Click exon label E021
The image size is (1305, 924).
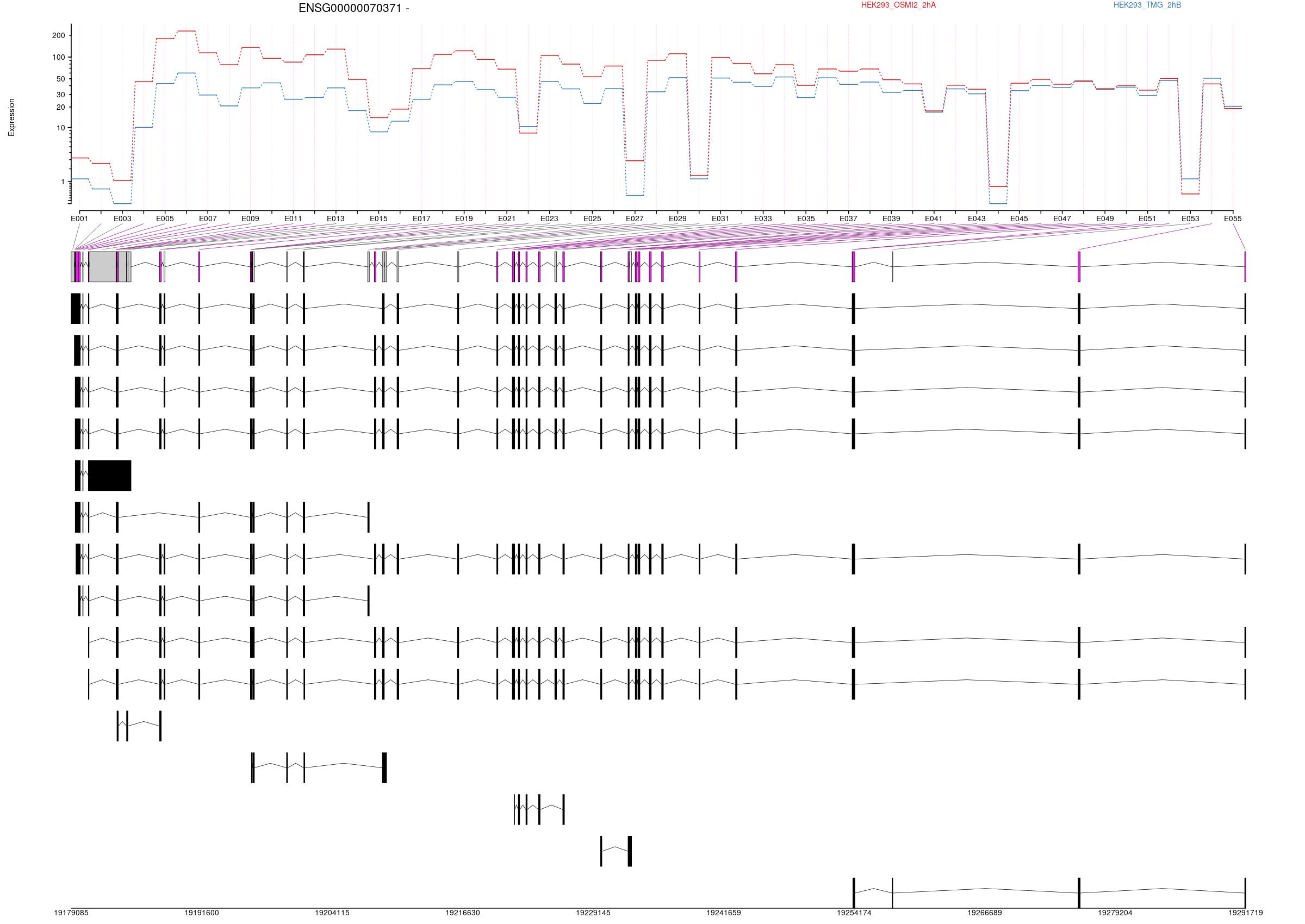coord(507,218)
